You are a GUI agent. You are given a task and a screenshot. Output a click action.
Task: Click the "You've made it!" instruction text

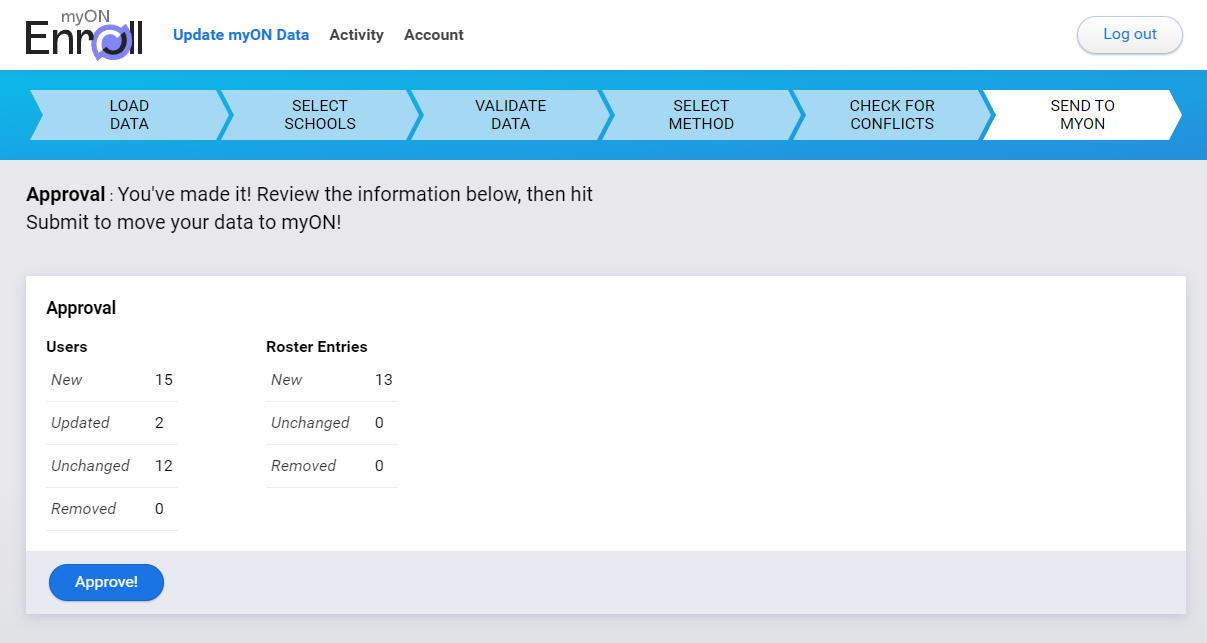coord(310,208)
